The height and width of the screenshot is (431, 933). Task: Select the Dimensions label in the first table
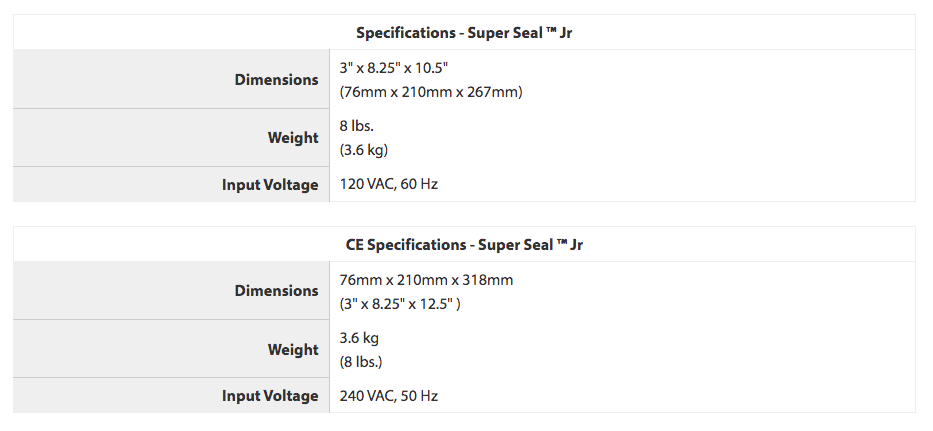pyautogui.click(x=276, y=80)
